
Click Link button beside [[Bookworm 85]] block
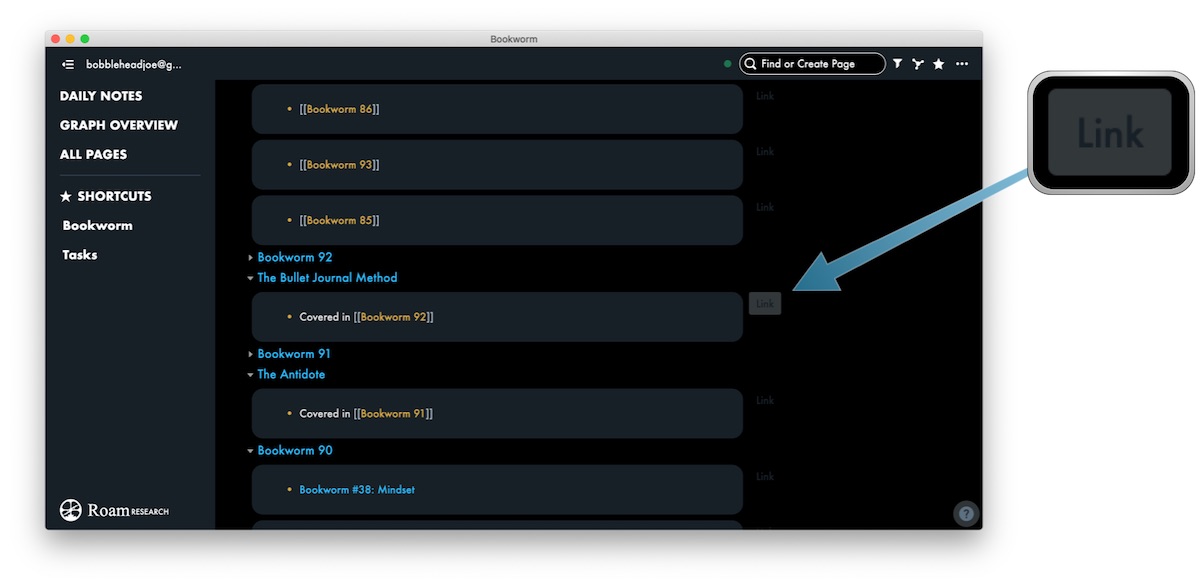pyautogui.click(x=765, y=207)
